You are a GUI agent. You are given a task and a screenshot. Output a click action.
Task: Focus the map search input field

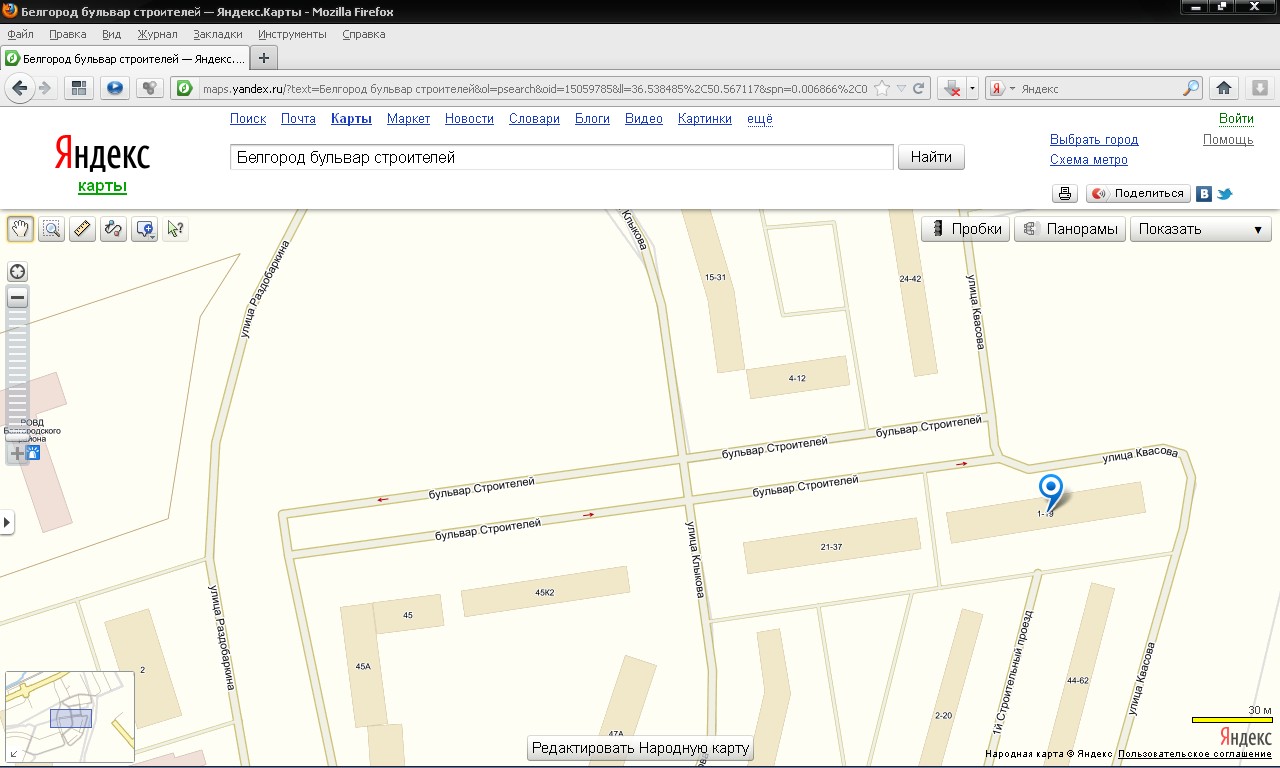[561, 157]
